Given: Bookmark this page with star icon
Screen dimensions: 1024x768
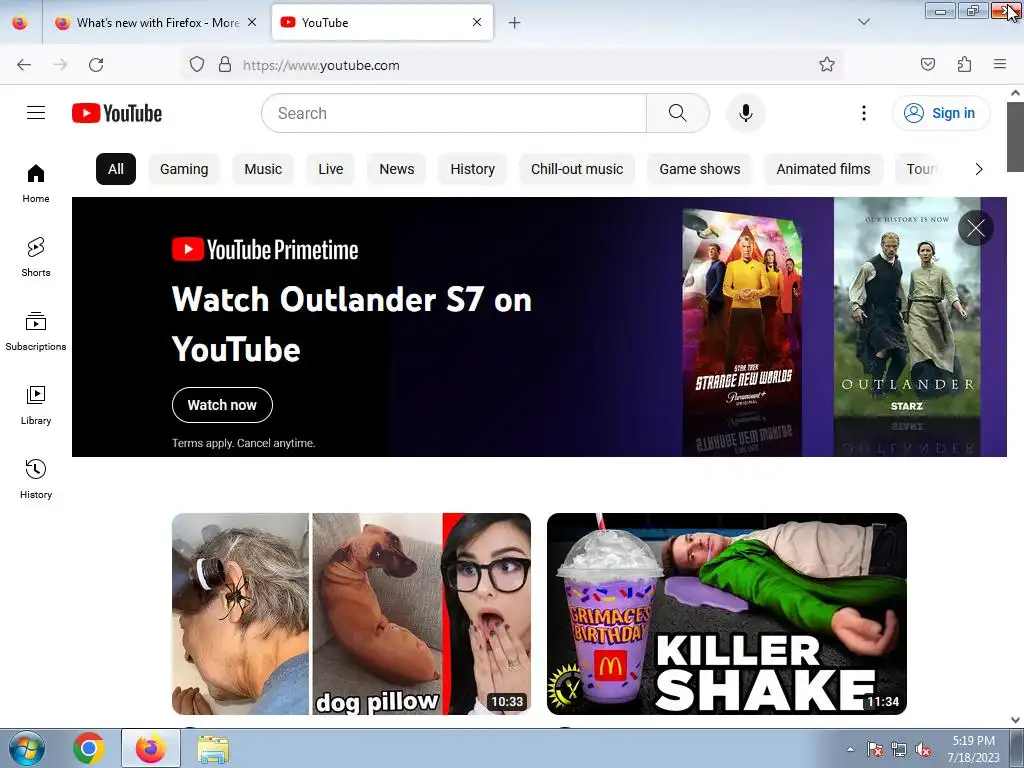Looking at the screenshot, I should [827, 65].
